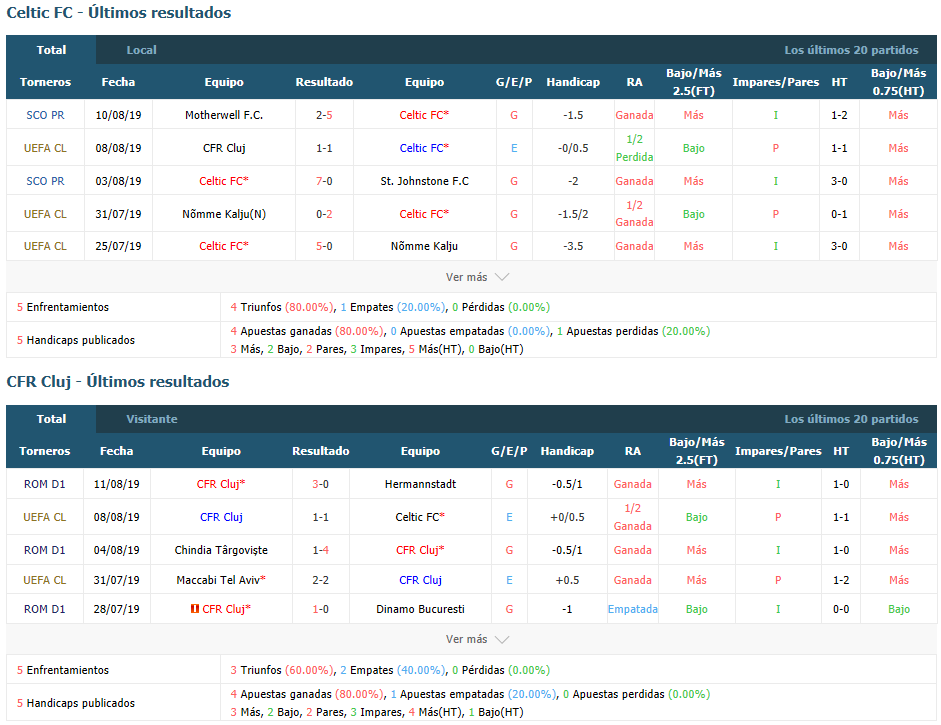Click the red card icon beside CFR Cluj
This screenshot has width=941, height=725.
194,609
